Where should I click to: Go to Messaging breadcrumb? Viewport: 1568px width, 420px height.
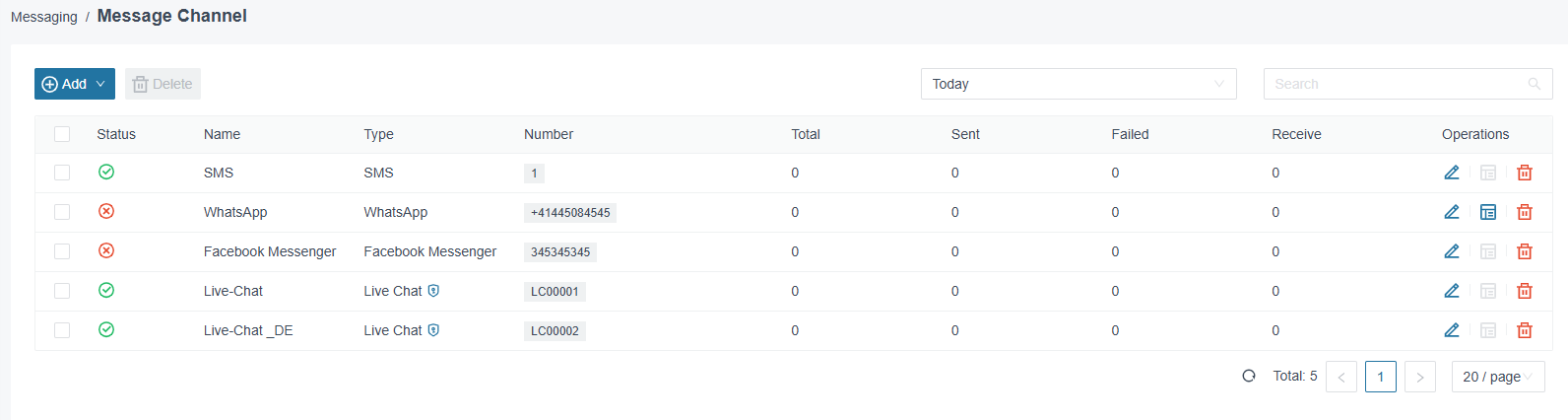point(44,17)
